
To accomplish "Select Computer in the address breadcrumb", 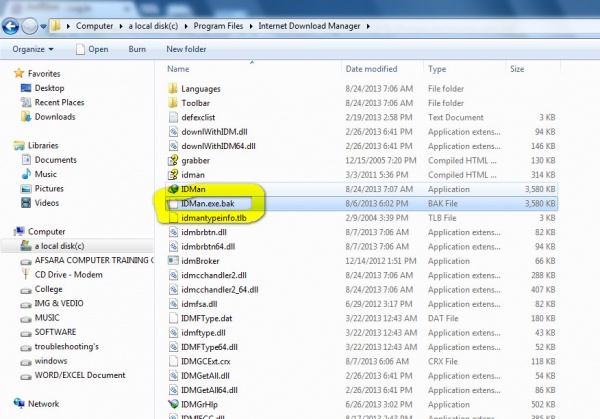I will (x=94, y=26).
